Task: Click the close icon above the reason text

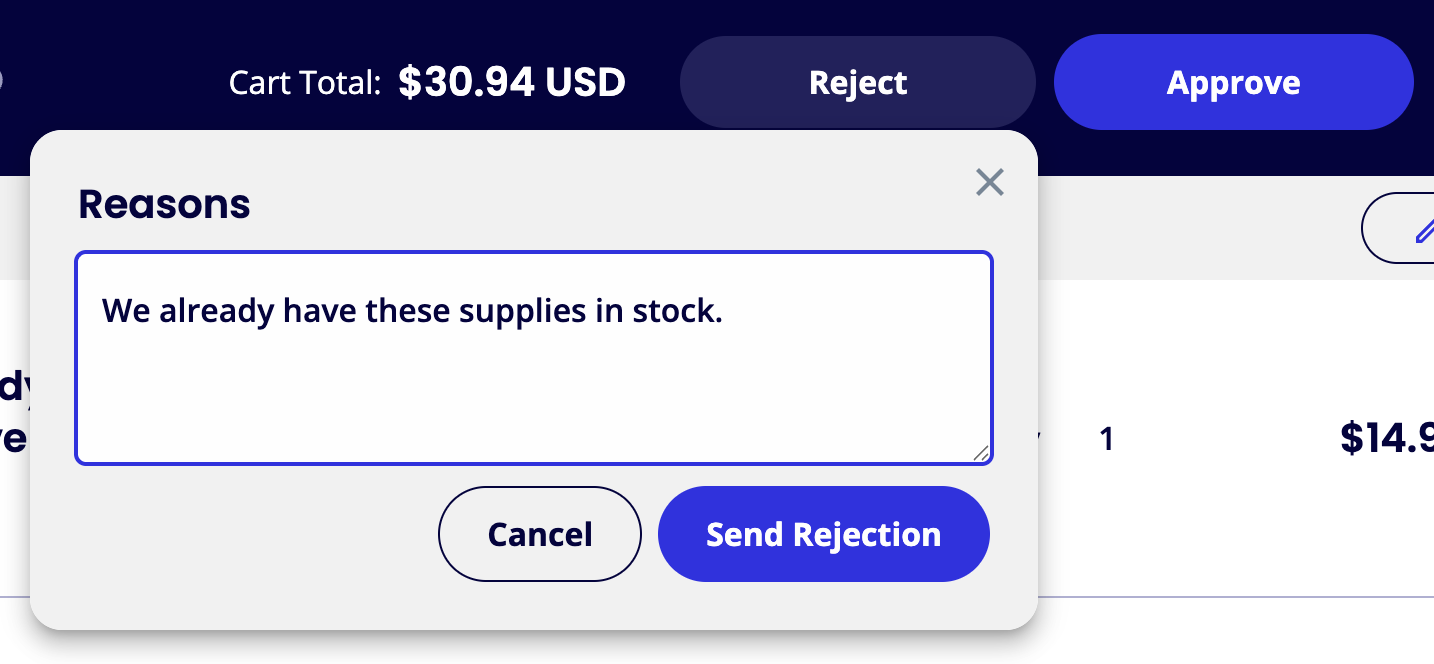Action: [989, 182]
